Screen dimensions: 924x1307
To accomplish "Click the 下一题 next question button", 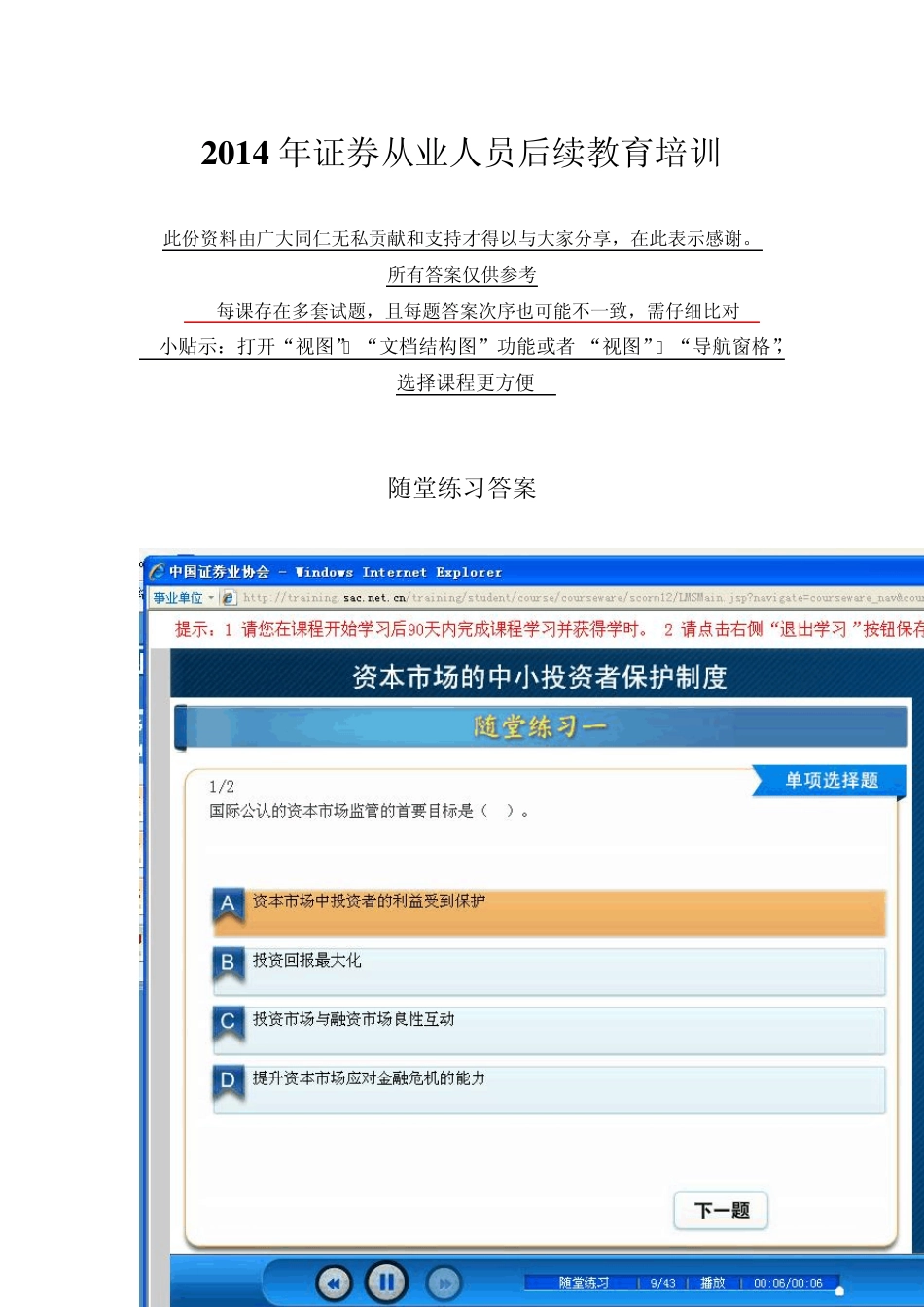I will pyautogui.click(x=721, y=1210).
